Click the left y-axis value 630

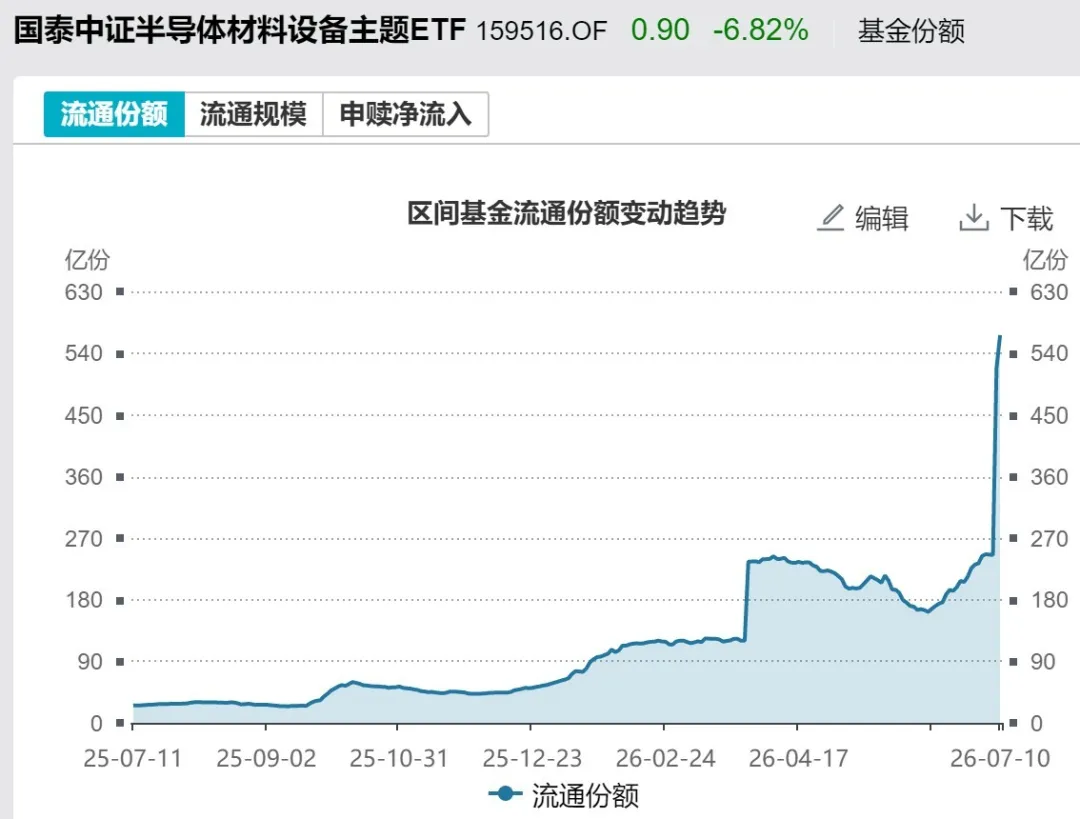83,292
